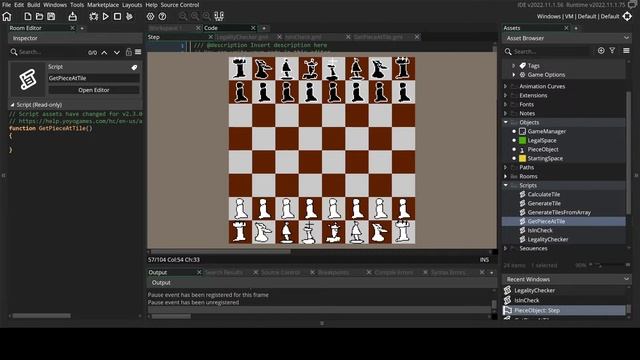The image size is (640, 360).
Task: Collapse the Script (Read-only) section
Action: [x=12, y=104]
